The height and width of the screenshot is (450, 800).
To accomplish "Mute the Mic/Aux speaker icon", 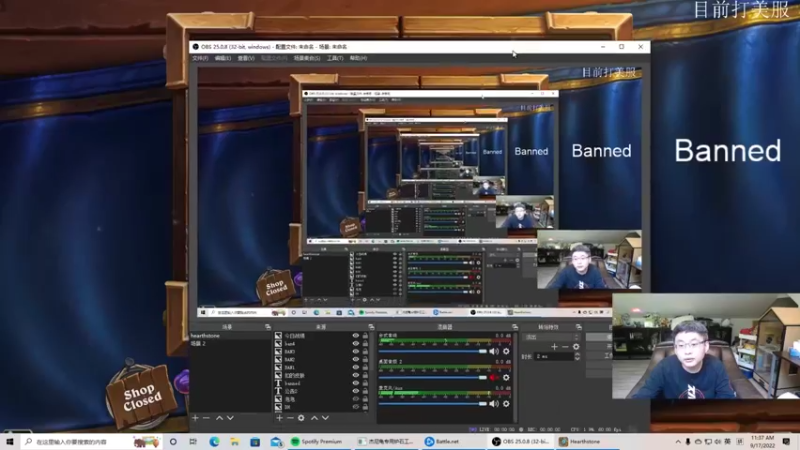I will click(x=494, y=404).
